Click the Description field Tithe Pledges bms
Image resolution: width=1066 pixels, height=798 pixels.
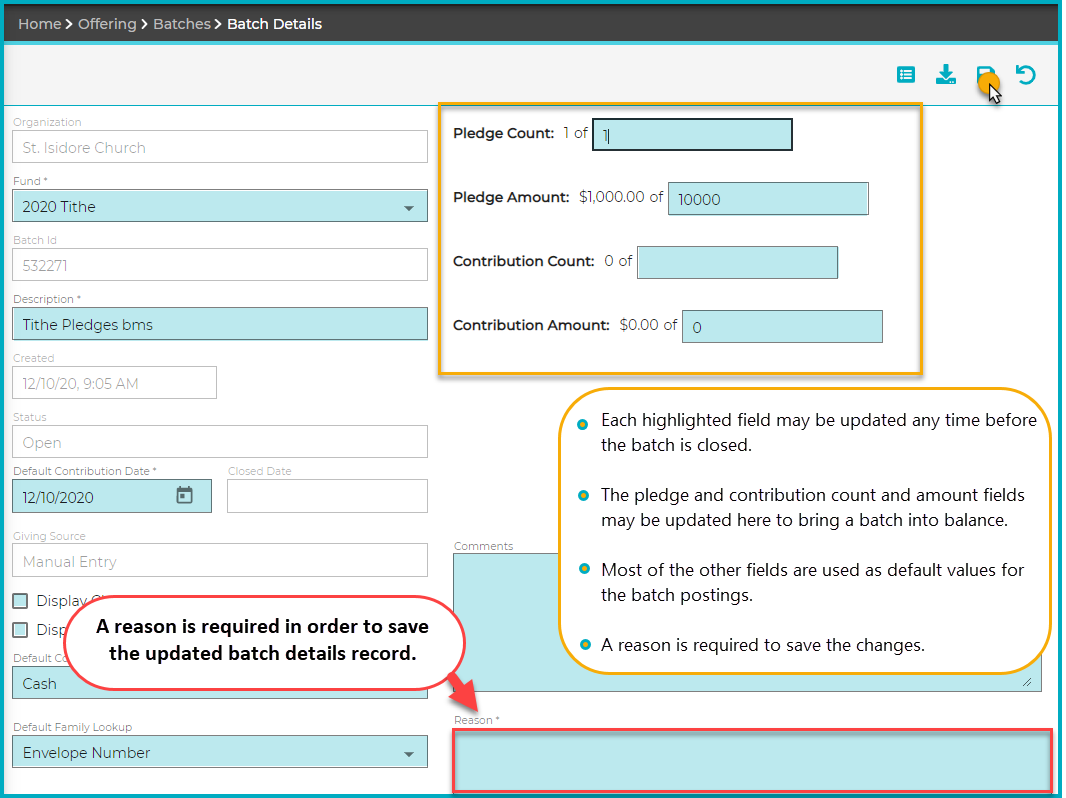[x=220, y=324]
